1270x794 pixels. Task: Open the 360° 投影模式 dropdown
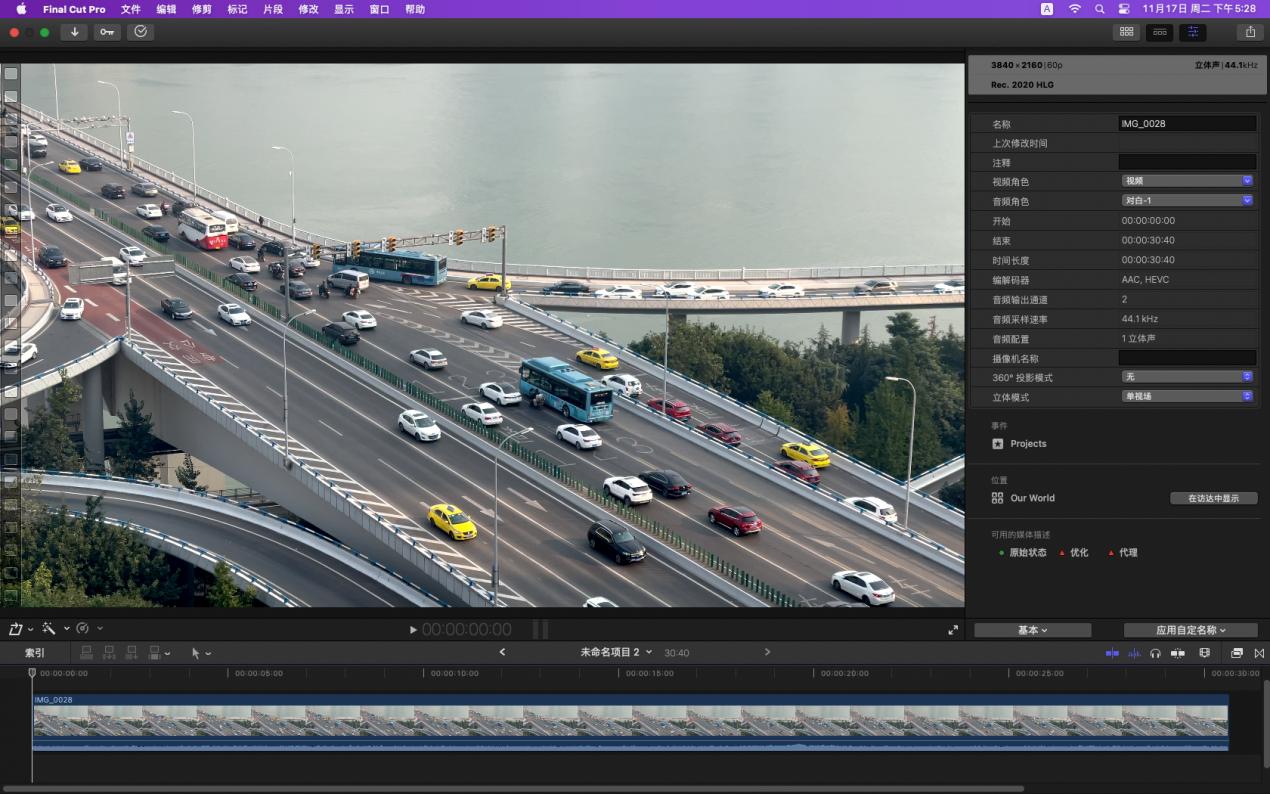[1187, 377]
